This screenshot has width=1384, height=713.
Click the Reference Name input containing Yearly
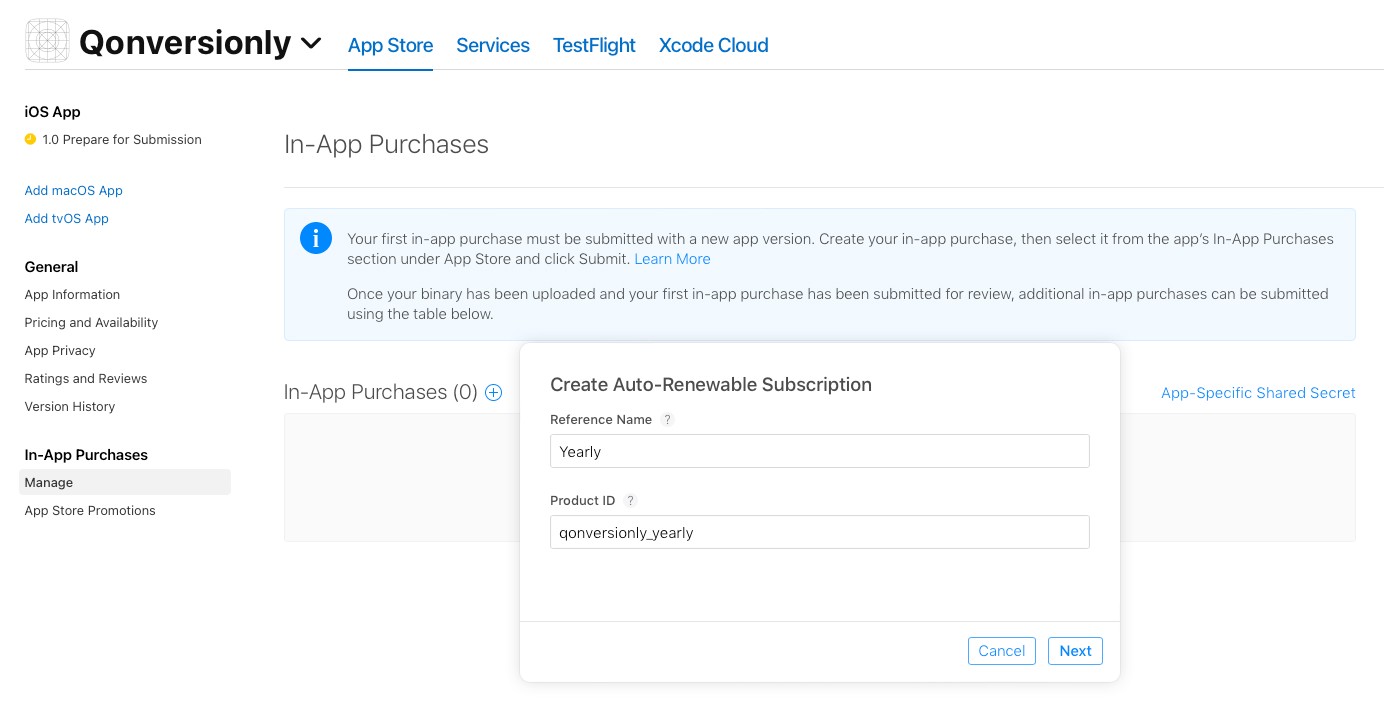pos(819,451)
